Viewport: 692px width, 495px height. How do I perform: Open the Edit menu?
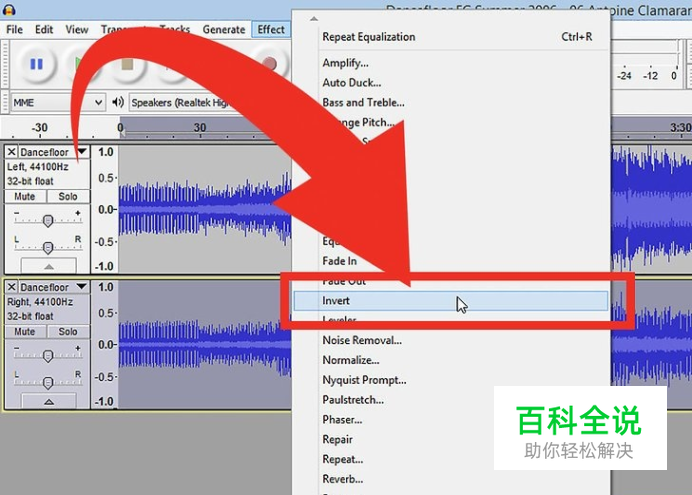[44, 30]
